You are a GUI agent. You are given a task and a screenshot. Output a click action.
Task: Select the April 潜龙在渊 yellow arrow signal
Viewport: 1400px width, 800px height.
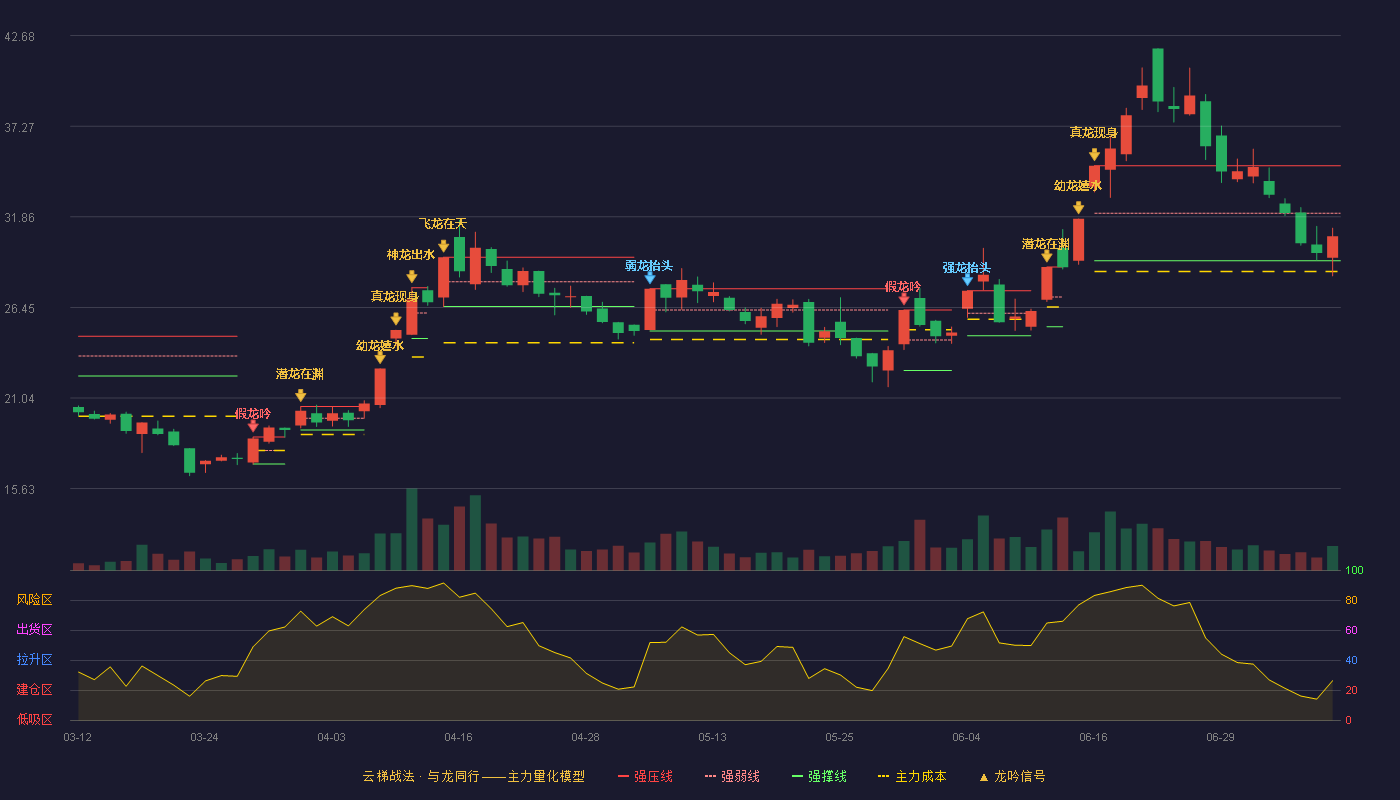[x=300, y=396]
